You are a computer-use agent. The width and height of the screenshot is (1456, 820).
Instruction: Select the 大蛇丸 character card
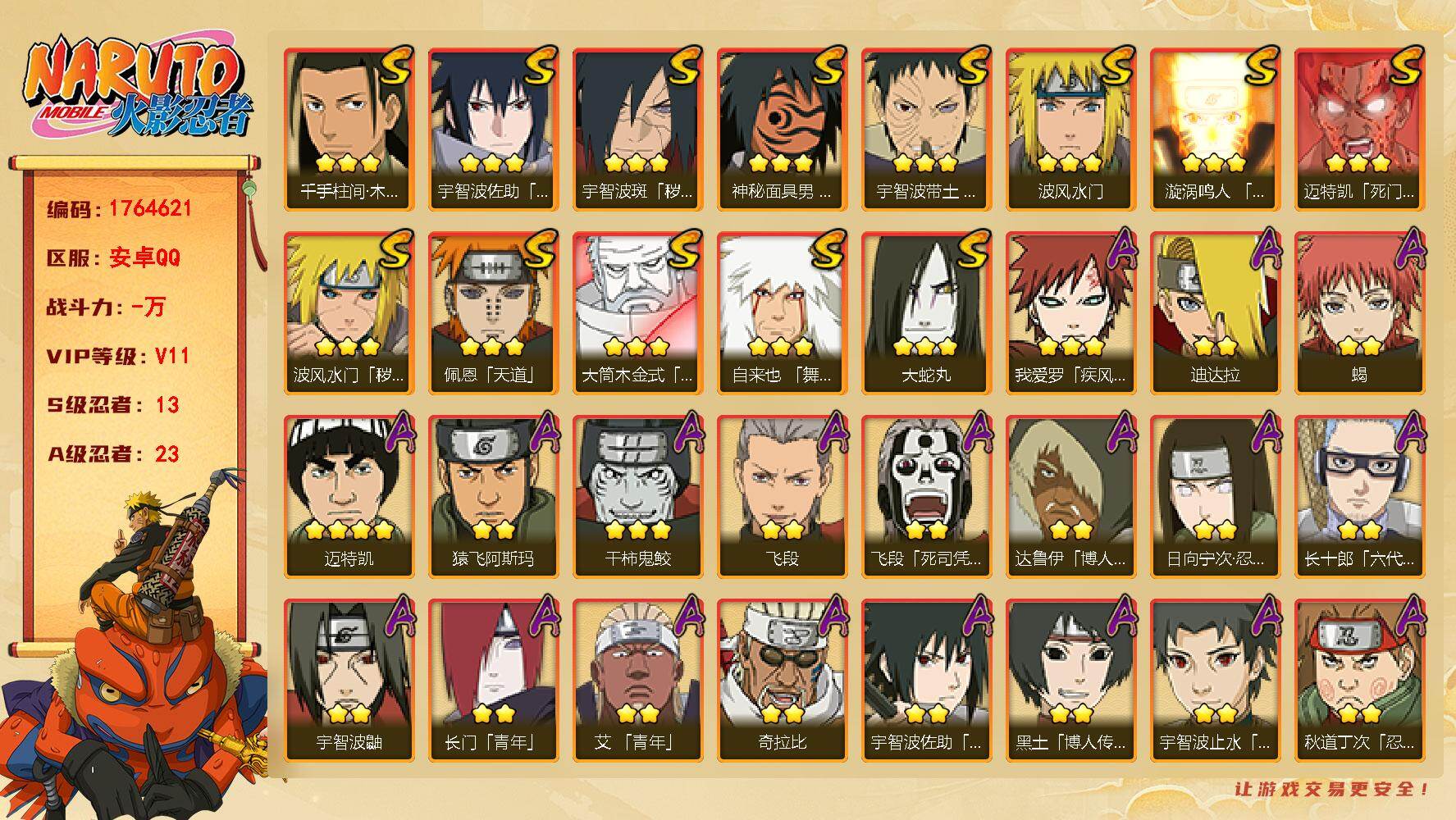[926, 312]
